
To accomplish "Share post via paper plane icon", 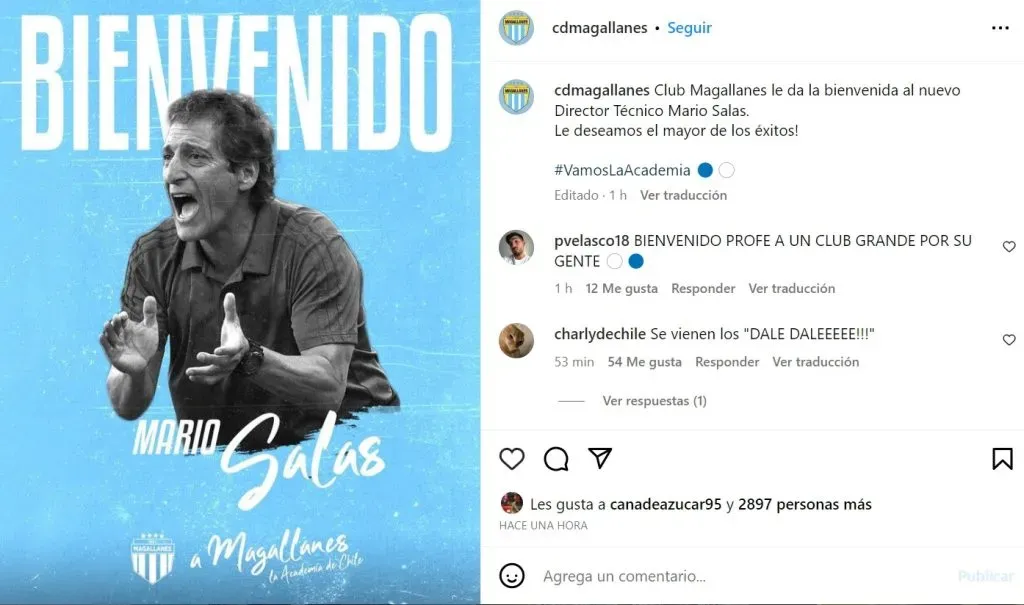I will coord(600,458).
